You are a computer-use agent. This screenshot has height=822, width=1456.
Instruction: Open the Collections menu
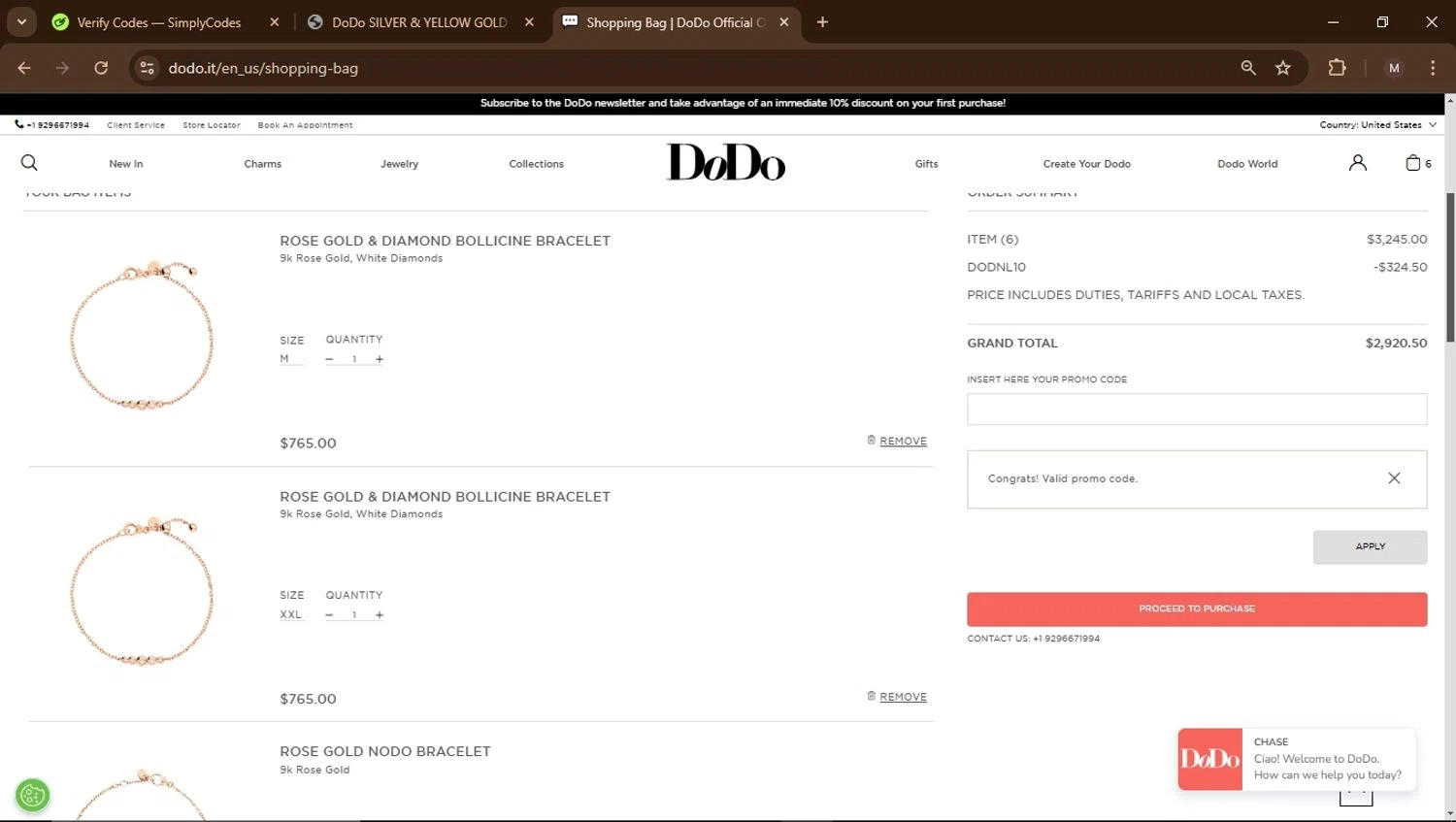pyautogui.click(x=537, y=164)
